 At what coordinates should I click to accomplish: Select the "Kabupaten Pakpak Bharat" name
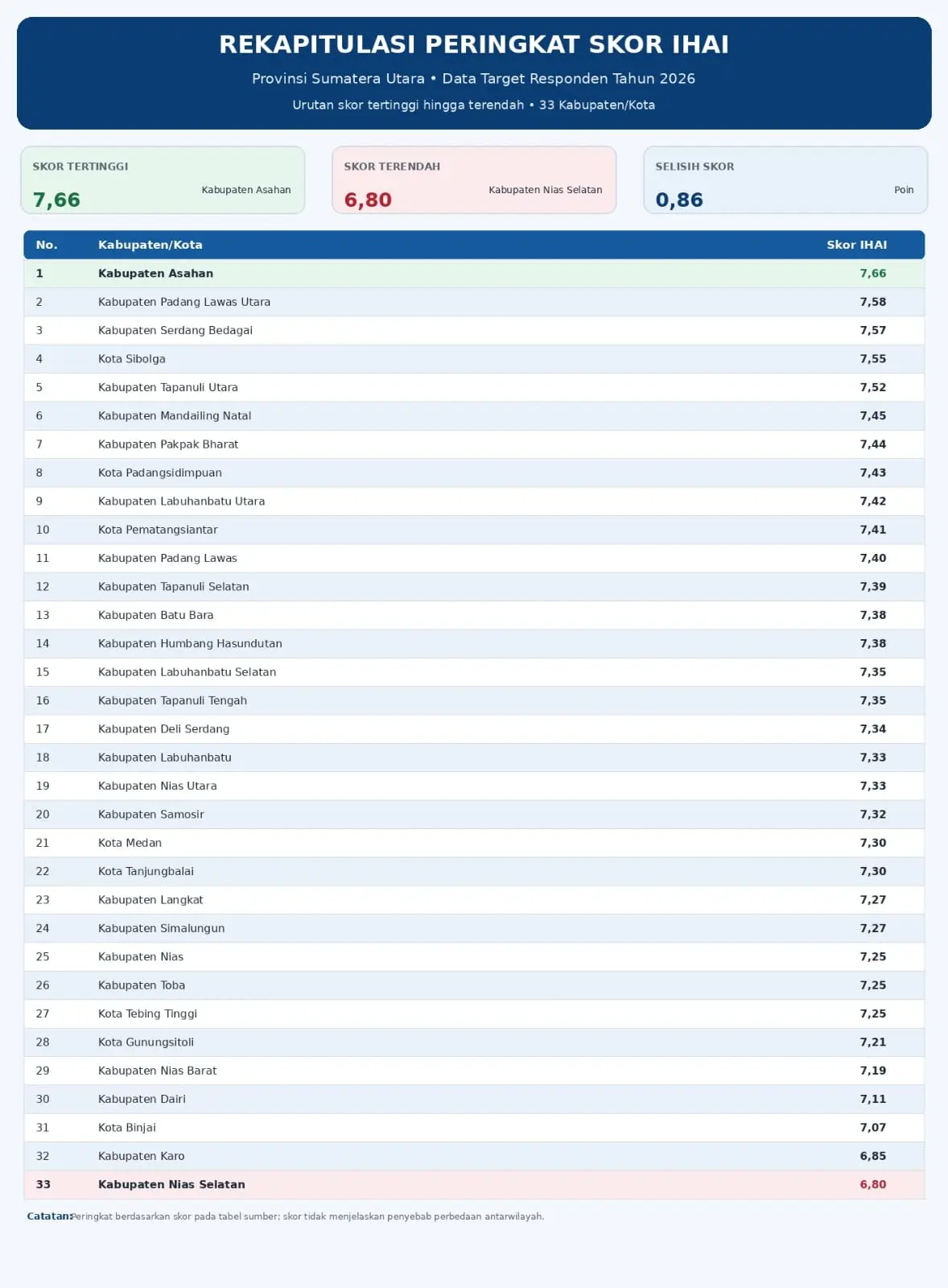click(168, 444)
